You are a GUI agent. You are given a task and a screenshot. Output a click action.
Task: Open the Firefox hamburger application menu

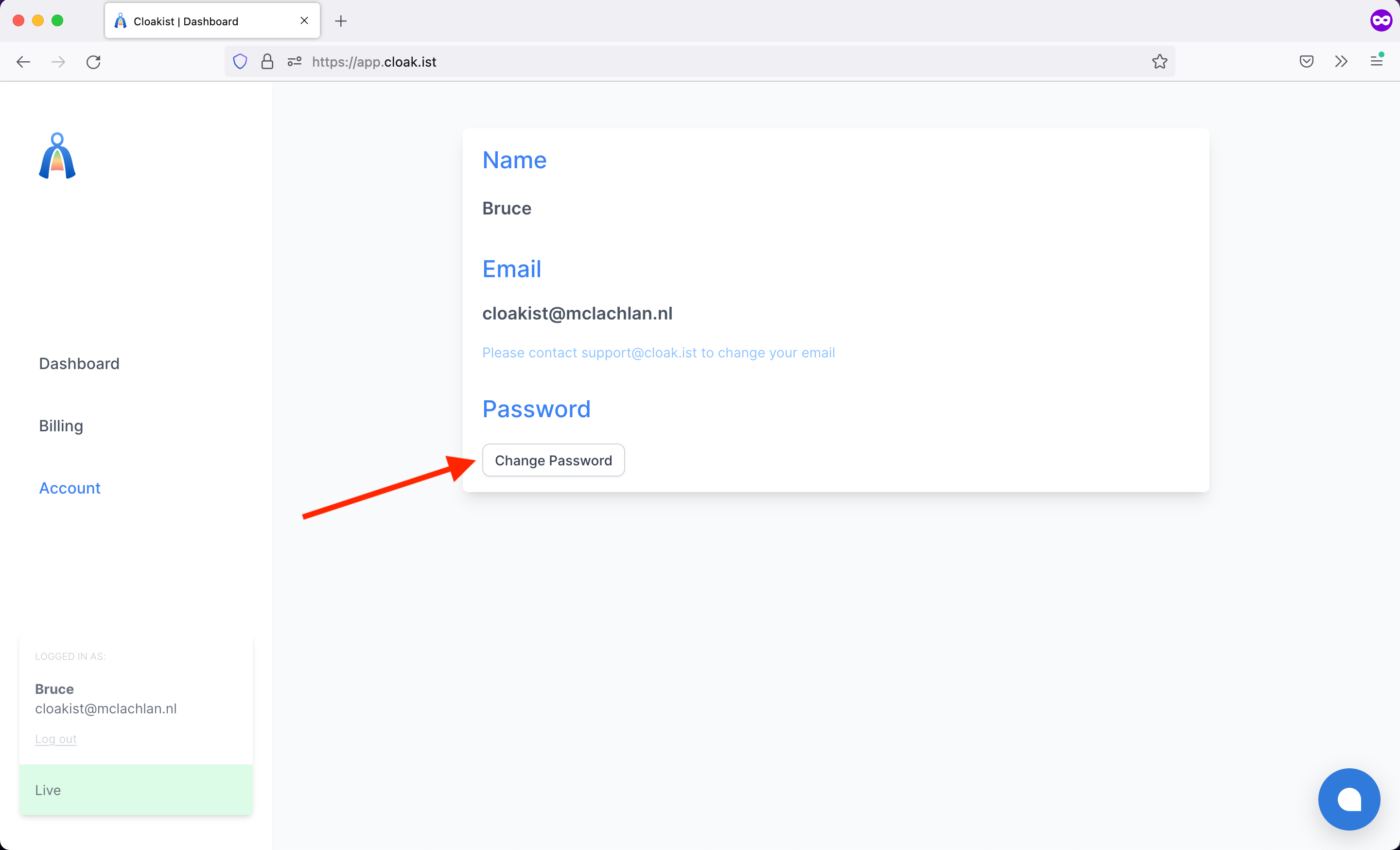[1376, 61]
